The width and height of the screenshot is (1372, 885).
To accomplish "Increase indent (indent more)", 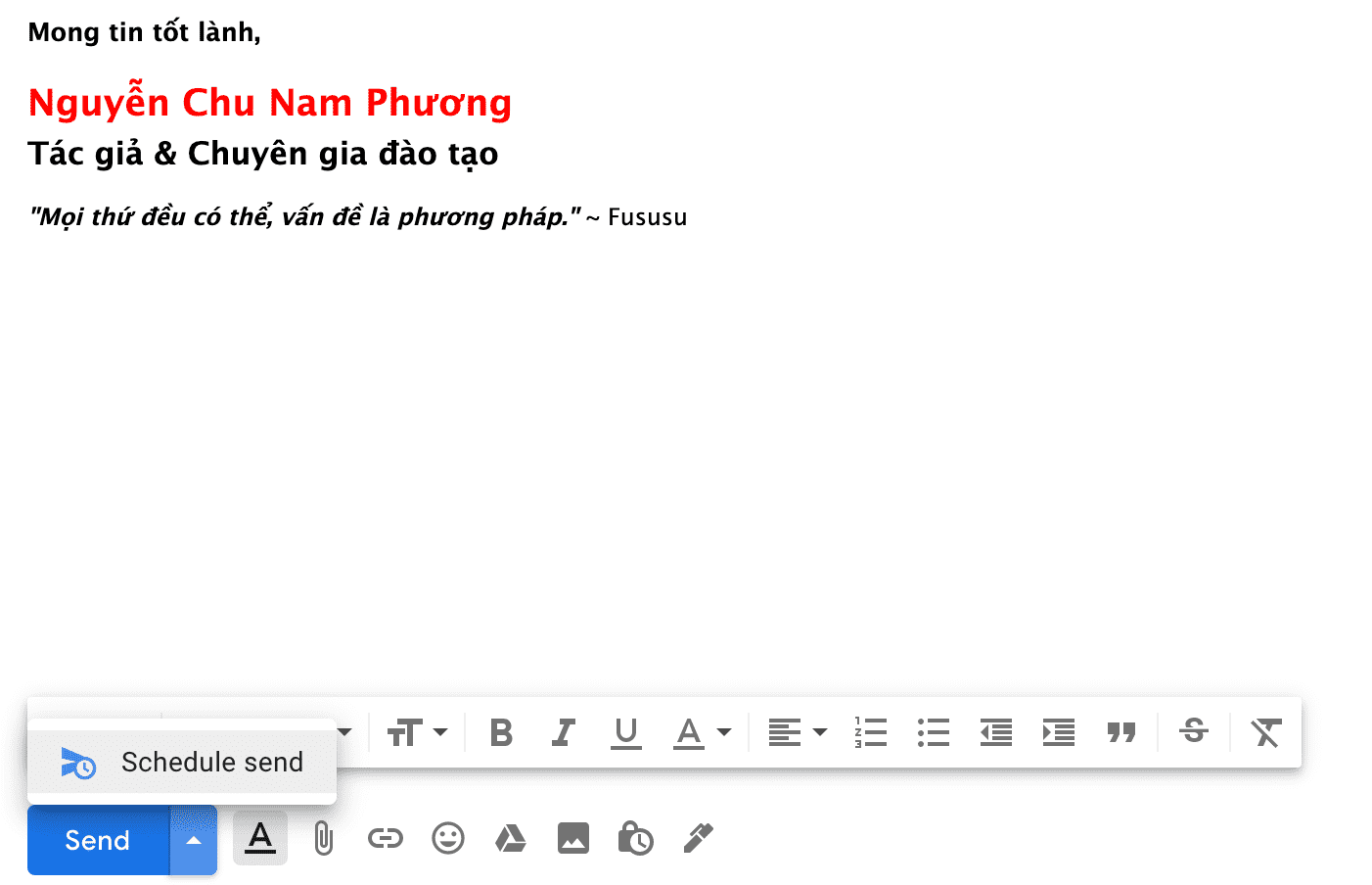I will (1059, 732).
